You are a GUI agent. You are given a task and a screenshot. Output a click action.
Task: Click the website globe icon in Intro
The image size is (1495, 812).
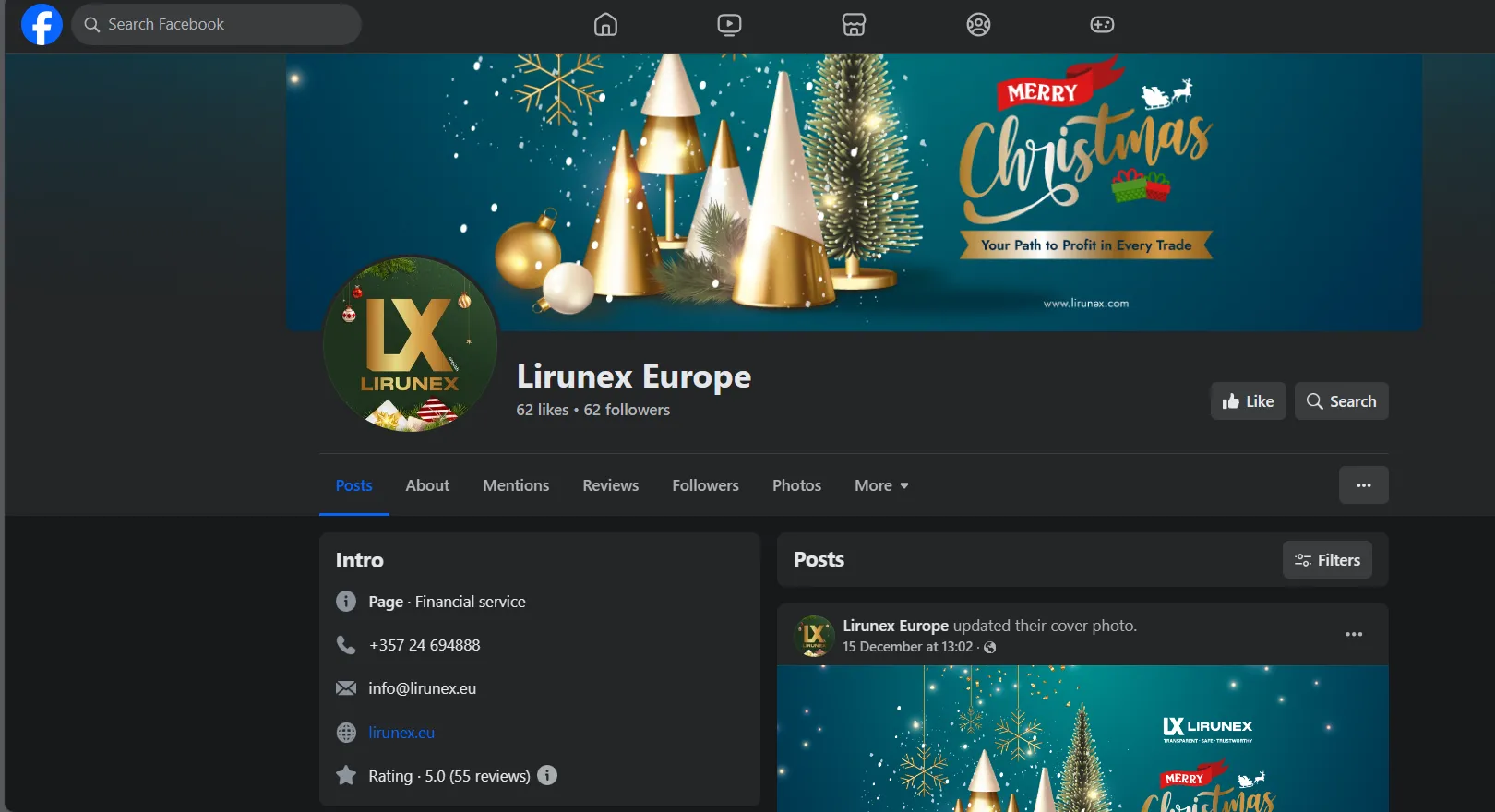tap(346, 733)
